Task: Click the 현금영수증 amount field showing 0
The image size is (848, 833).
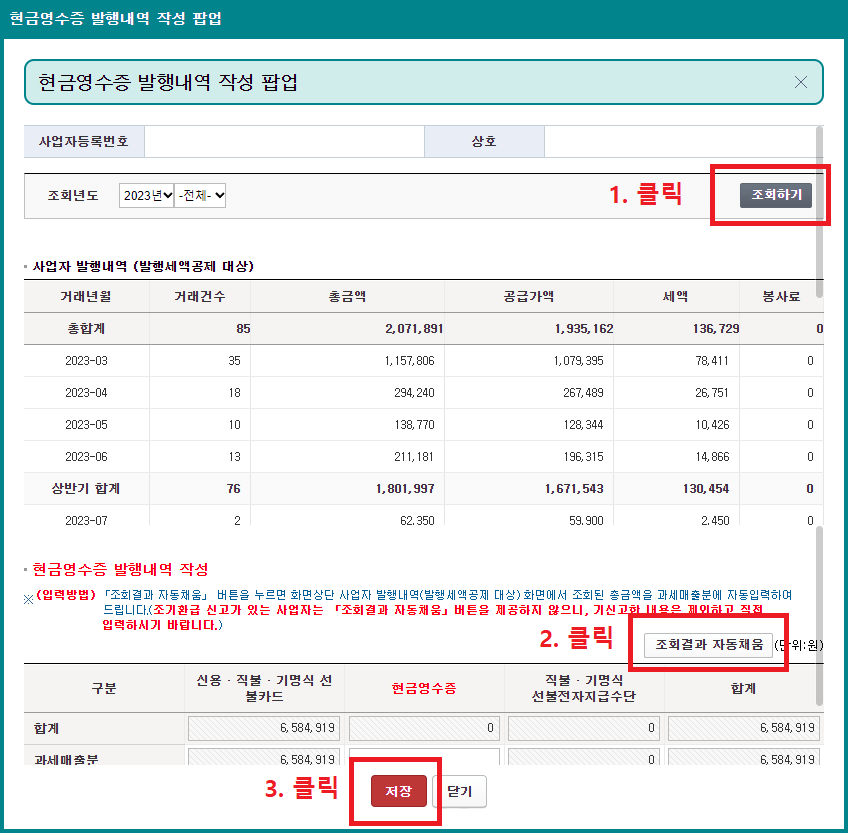Action: tap(424, 727)
